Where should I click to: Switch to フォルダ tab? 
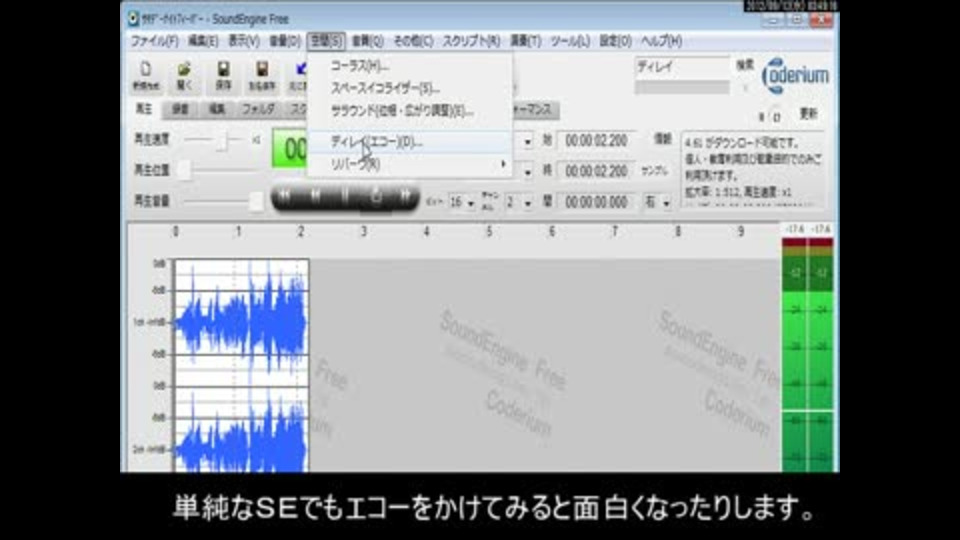click(258, 110)
